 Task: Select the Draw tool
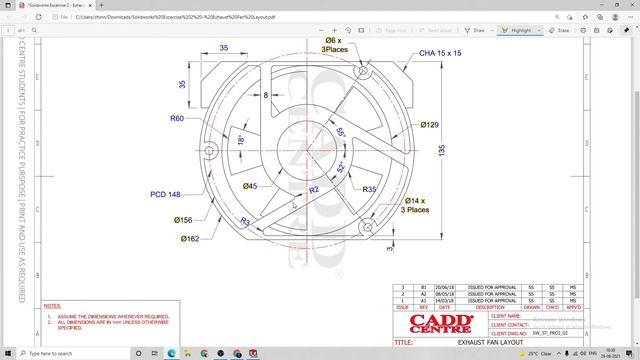pos(475,30)
